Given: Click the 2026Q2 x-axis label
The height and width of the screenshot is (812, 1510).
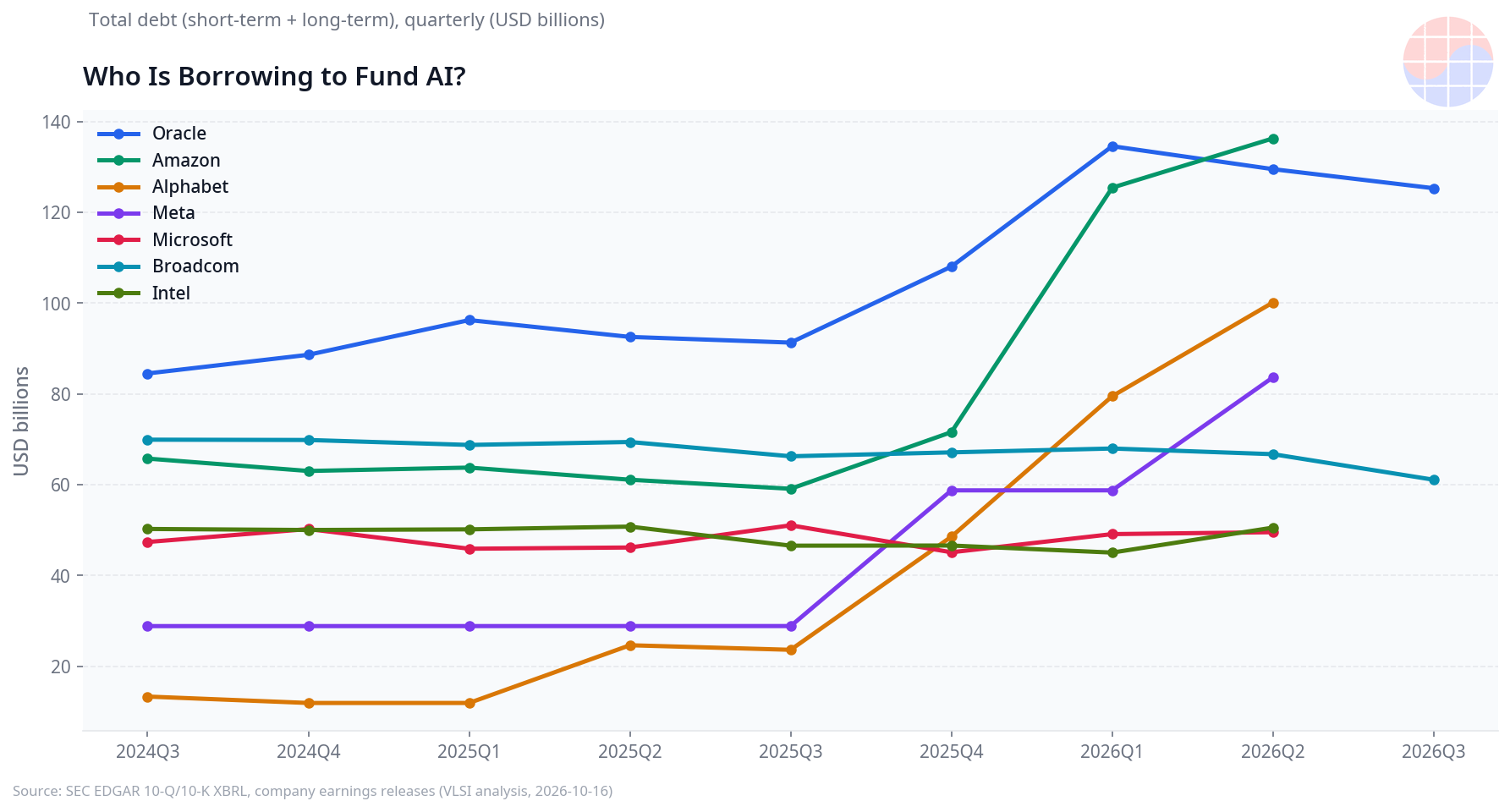Looking at the screenshot, I should tap(1273, 752).
